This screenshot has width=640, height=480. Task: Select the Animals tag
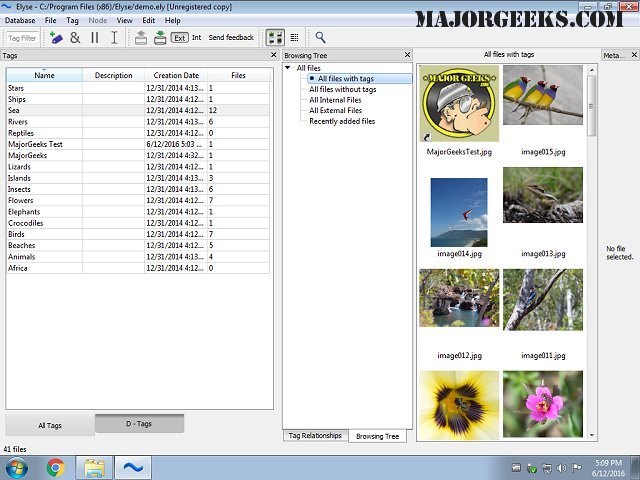point(138,257)
